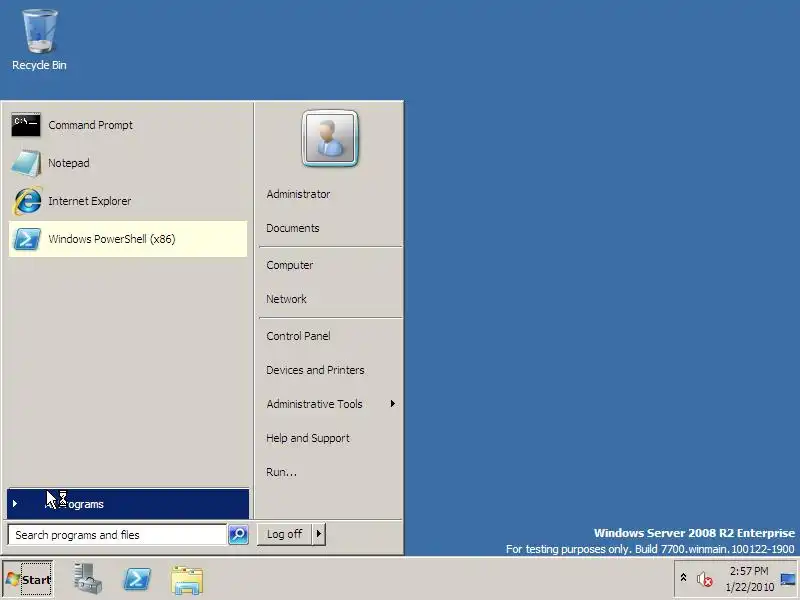Select Administrative Tools menu item

coord(314,404)
